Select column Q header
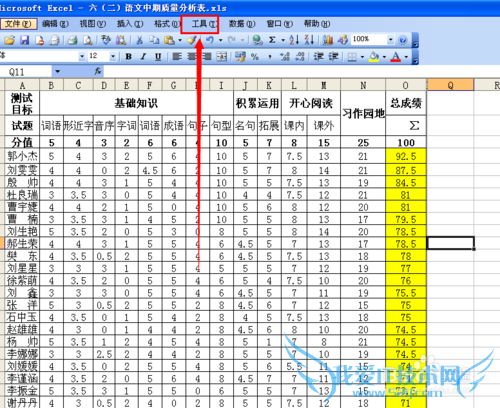 tap(450, 85)
